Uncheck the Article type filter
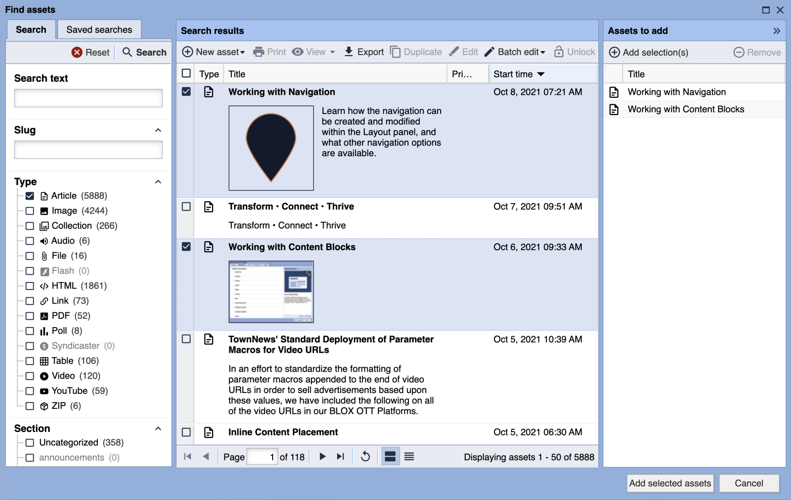Image resolution: width=791 pixels, height=500 pixels. pos(30,196)
